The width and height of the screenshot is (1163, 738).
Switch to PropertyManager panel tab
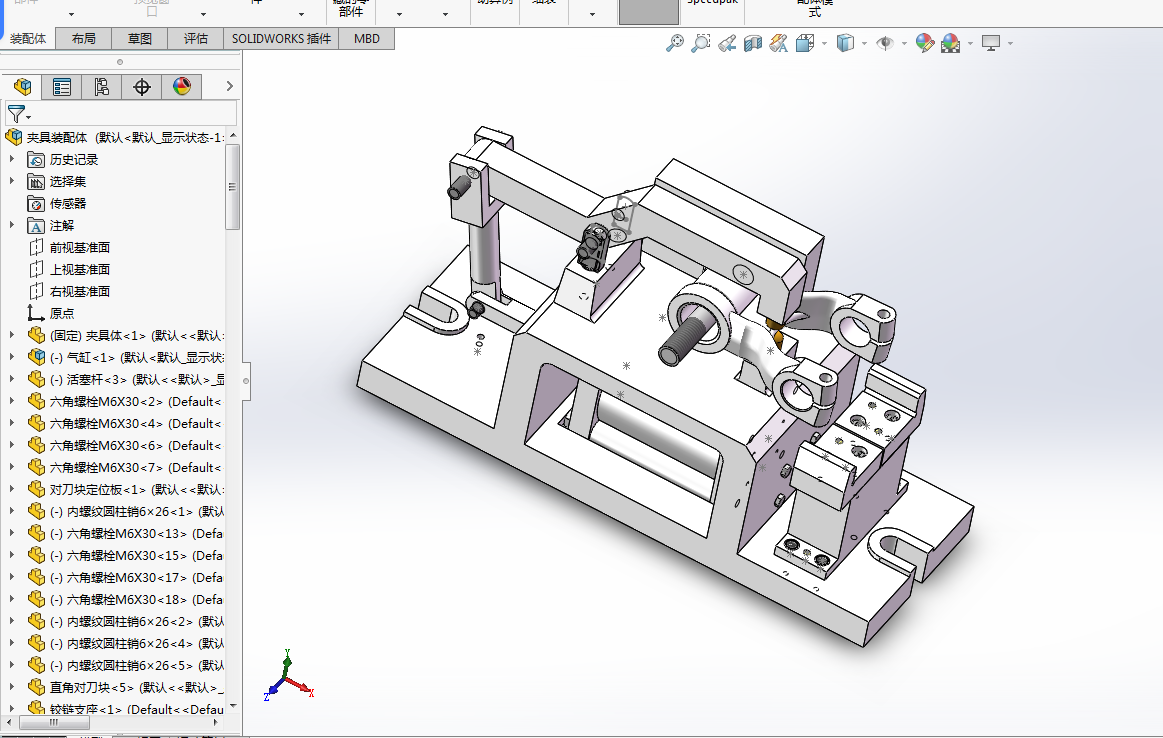point(62,87)
